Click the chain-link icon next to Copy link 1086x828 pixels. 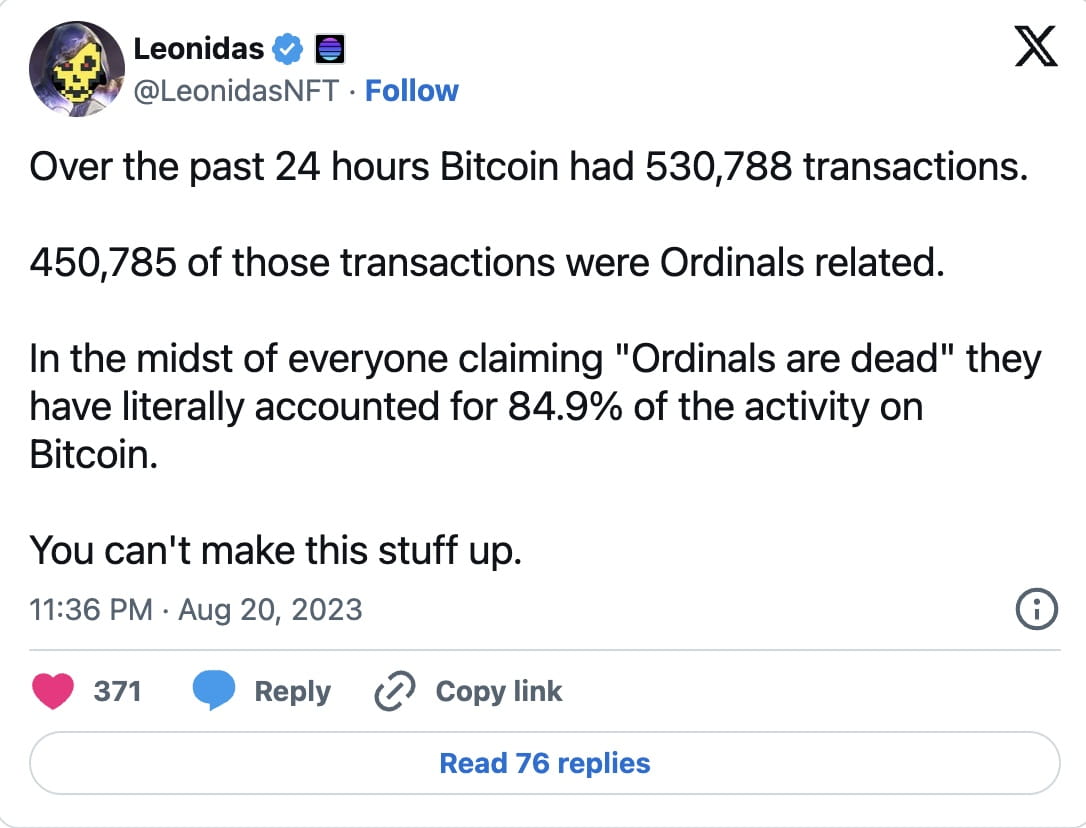[x=396, y=690]
